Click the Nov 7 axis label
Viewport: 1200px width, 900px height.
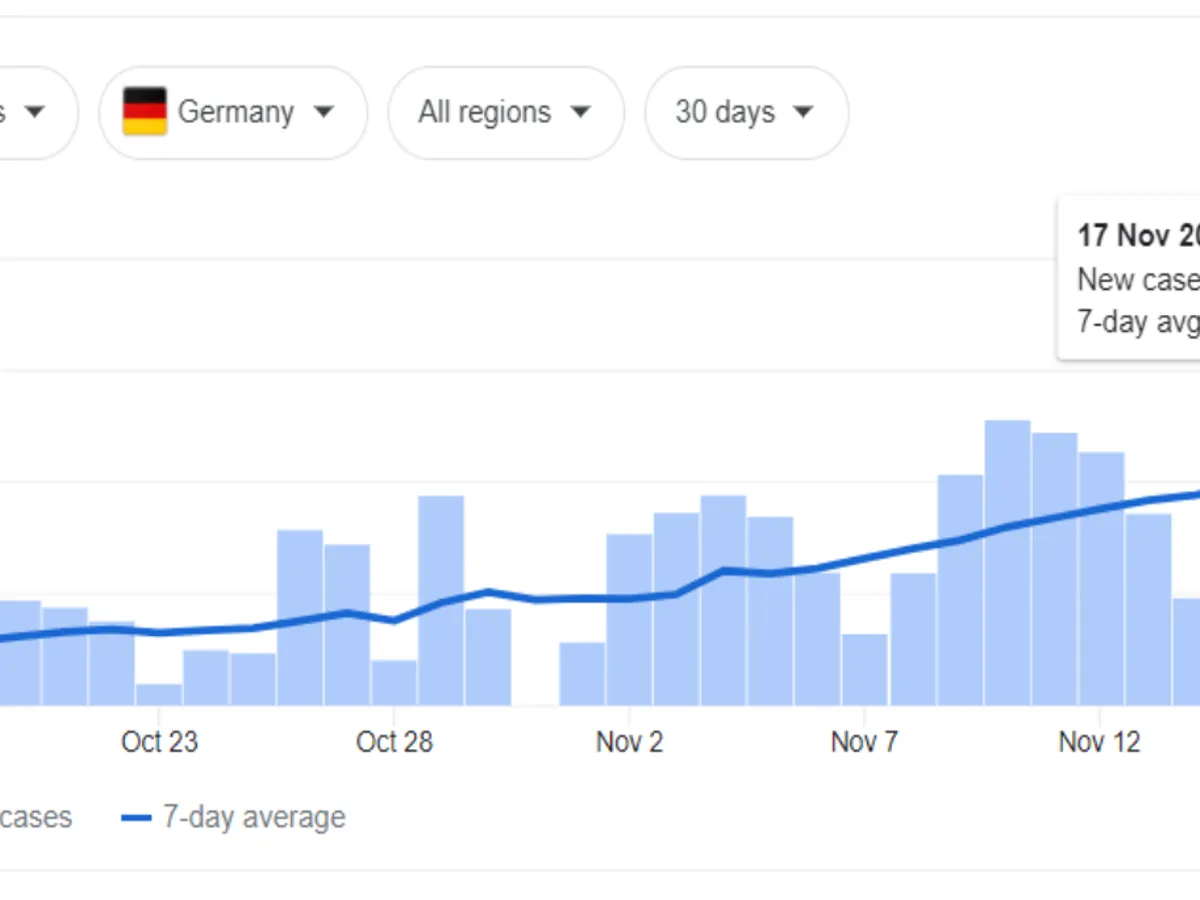864,742
